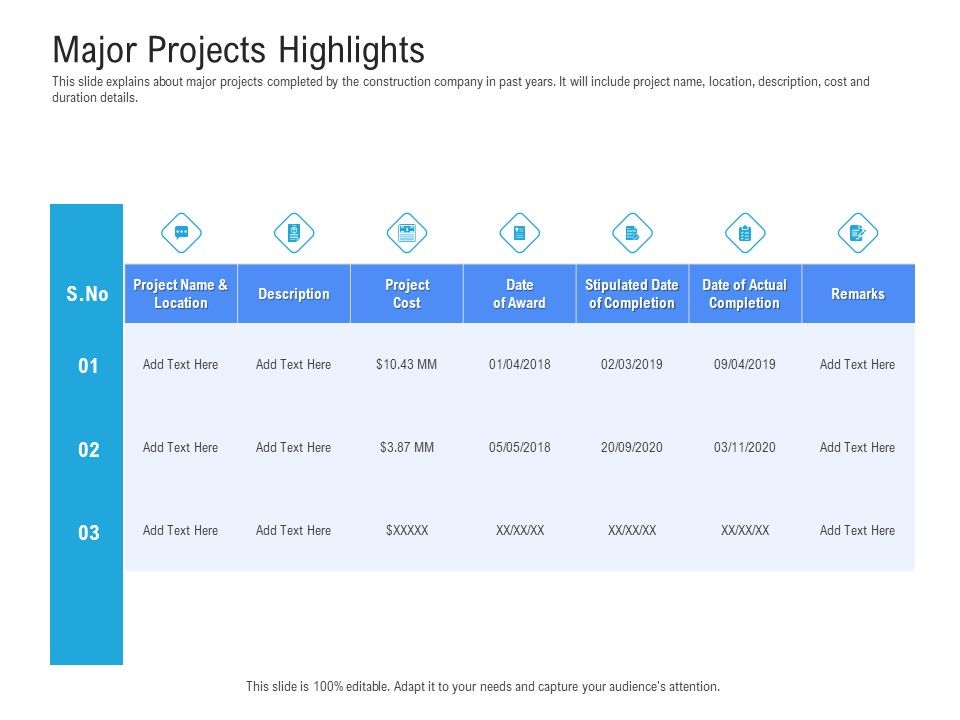Select Add Text Here in row 02 Description
960x720 pixels.
[293, 448]
